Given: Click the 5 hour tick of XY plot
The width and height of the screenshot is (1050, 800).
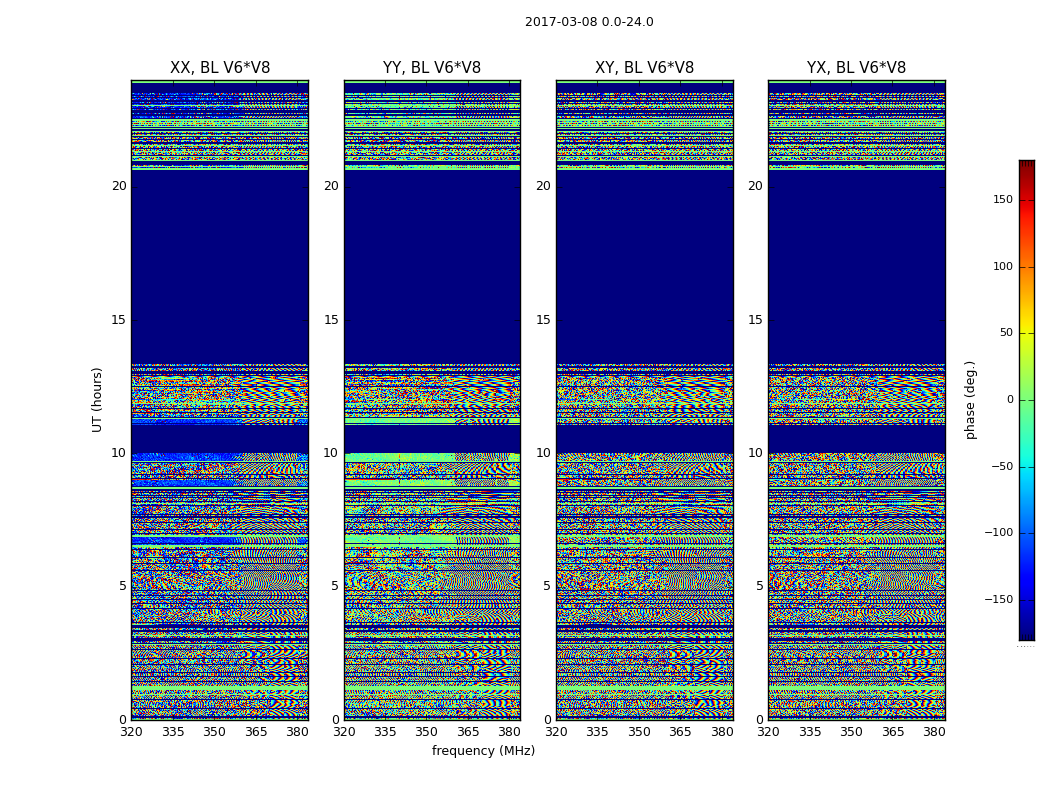Looking at the screenshot, I should [547, 586].
